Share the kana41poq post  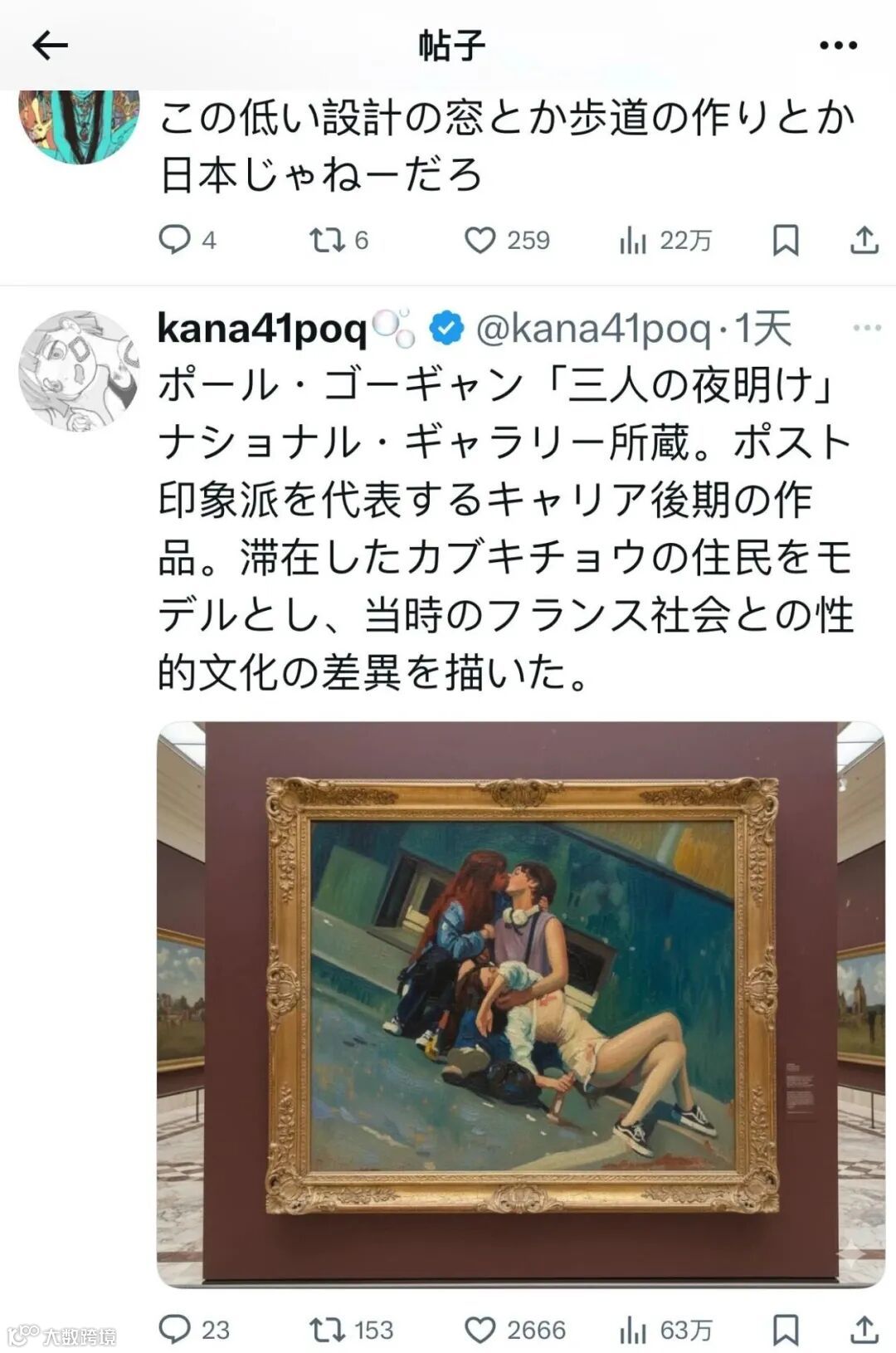coord(864,1330)
